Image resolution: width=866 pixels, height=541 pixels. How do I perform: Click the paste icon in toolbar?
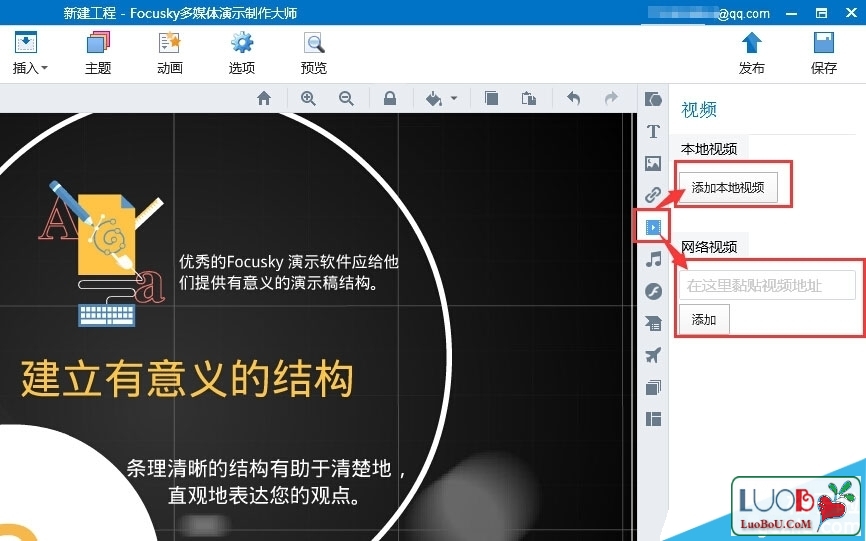point(529,98)
